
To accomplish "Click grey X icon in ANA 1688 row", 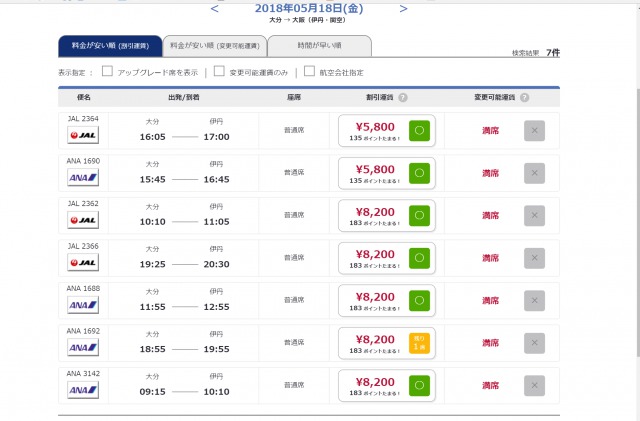I will (534, 301).
